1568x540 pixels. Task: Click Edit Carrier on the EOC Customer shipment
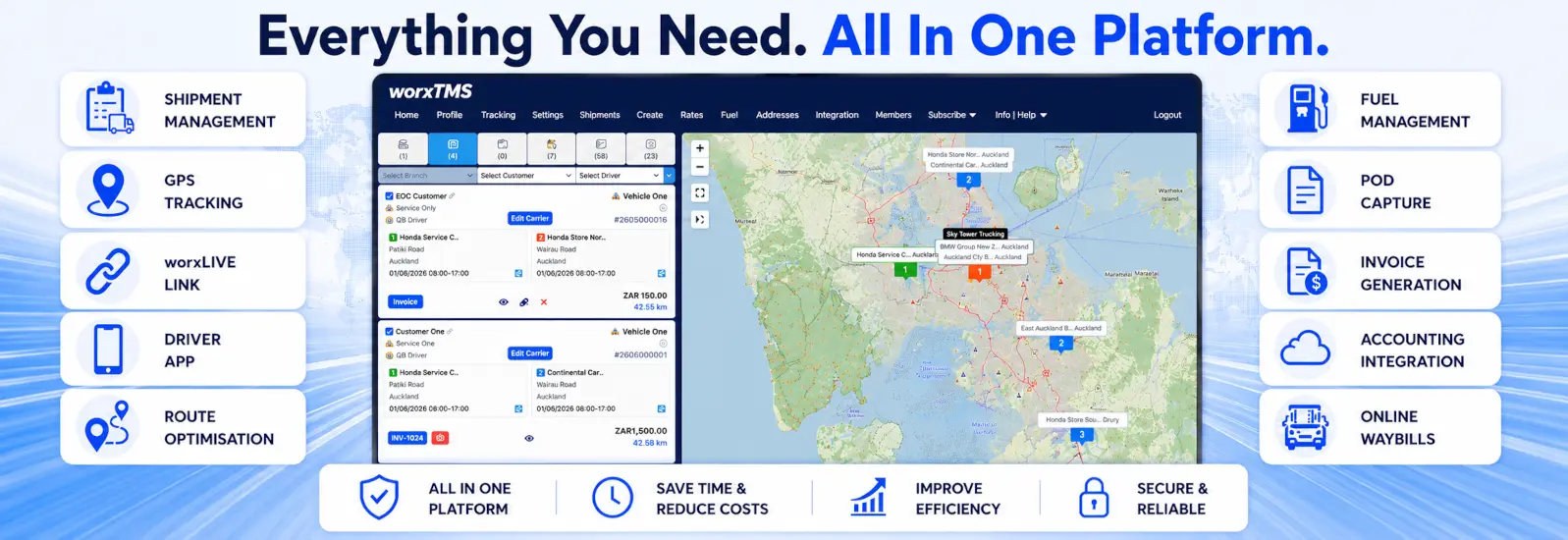click(x=530, y=218)
